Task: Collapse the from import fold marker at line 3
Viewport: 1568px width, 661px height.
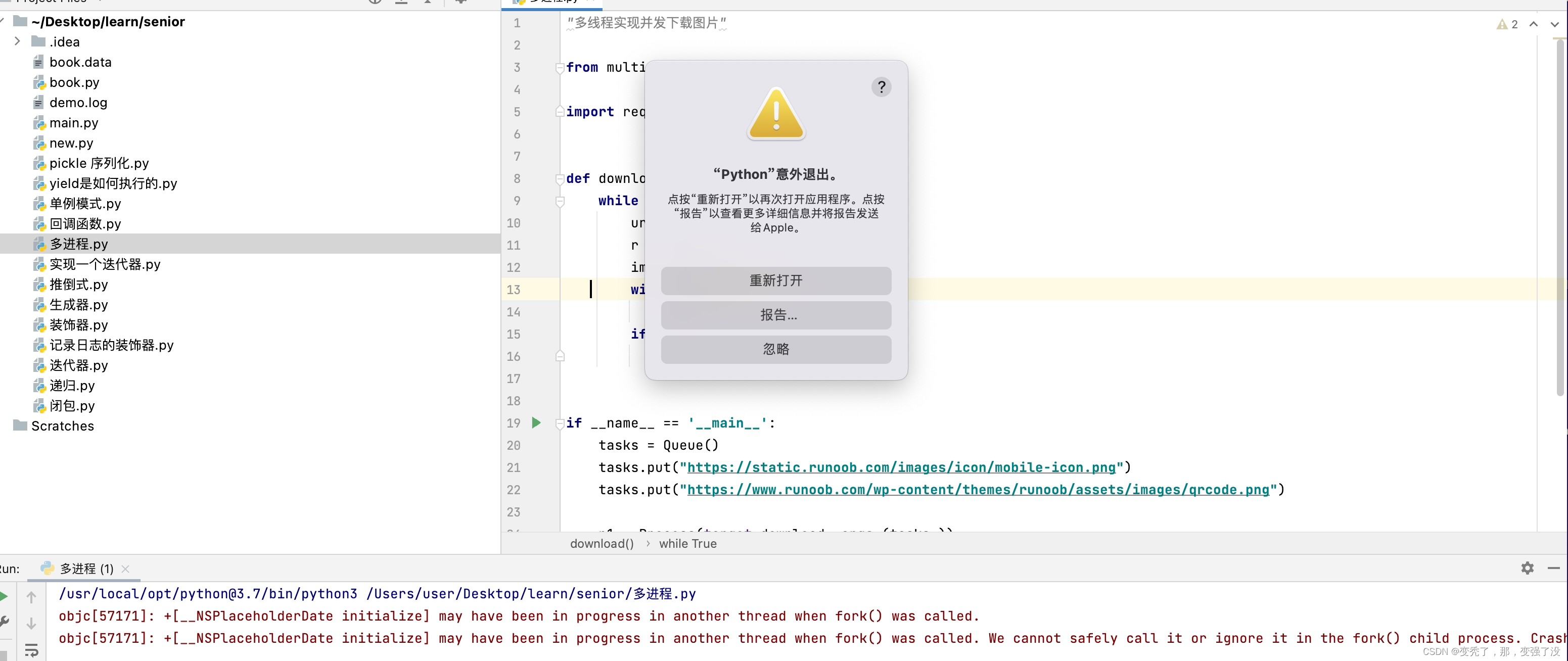Action: [x=560, y=68]
